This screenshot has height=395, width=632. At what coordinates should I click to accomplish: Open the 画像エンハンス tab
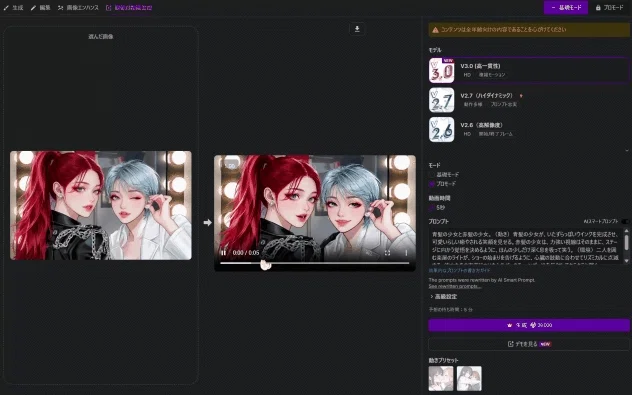(x=78, y=8)
